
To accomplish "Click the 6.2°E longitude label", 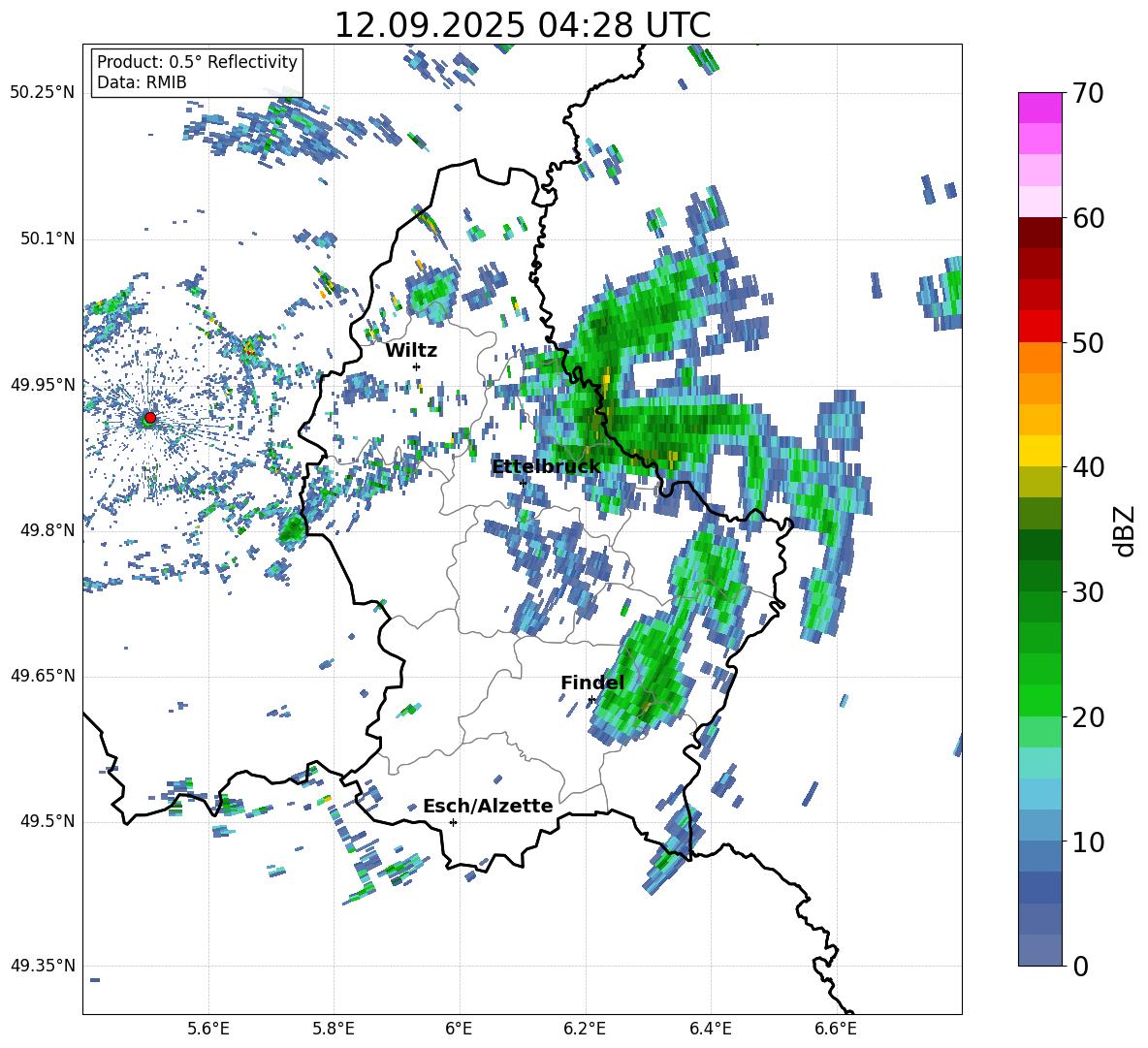I will pos(585,1029).
